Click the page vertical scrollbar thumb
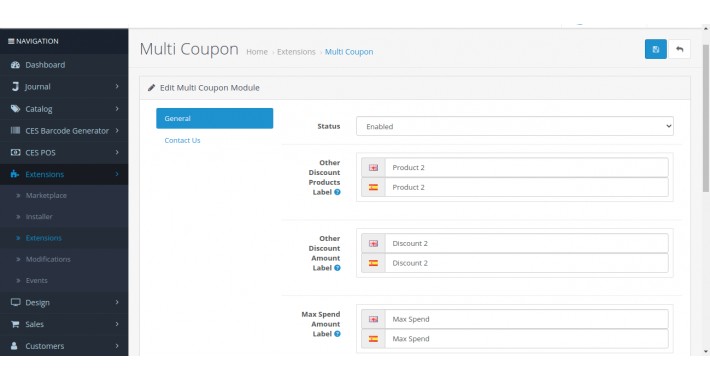Viewport: 710px width, 380px height. [x=705, y=118]
